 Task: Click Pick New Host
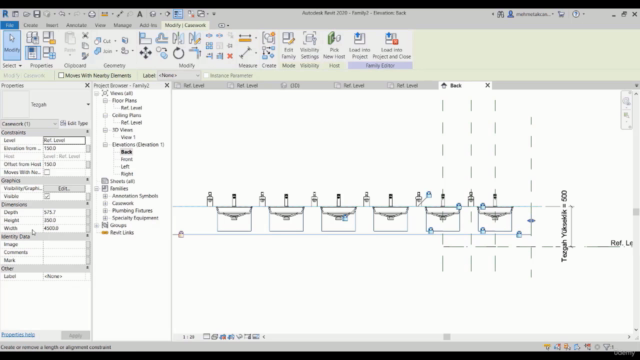coord(334,46)
